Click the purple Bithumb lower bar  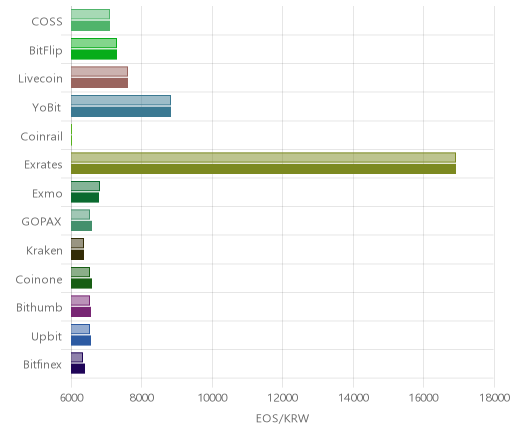[x=81, y=312]
